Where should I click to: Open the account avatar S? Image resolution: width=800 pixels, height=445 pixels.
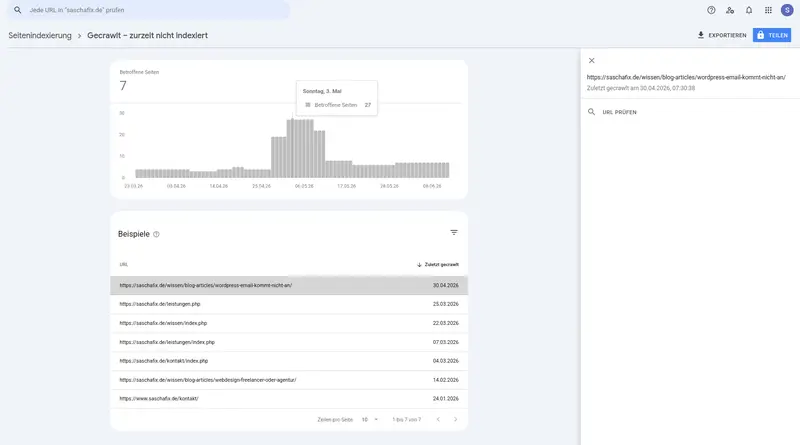pyautogui.click(x=787, y=10)
